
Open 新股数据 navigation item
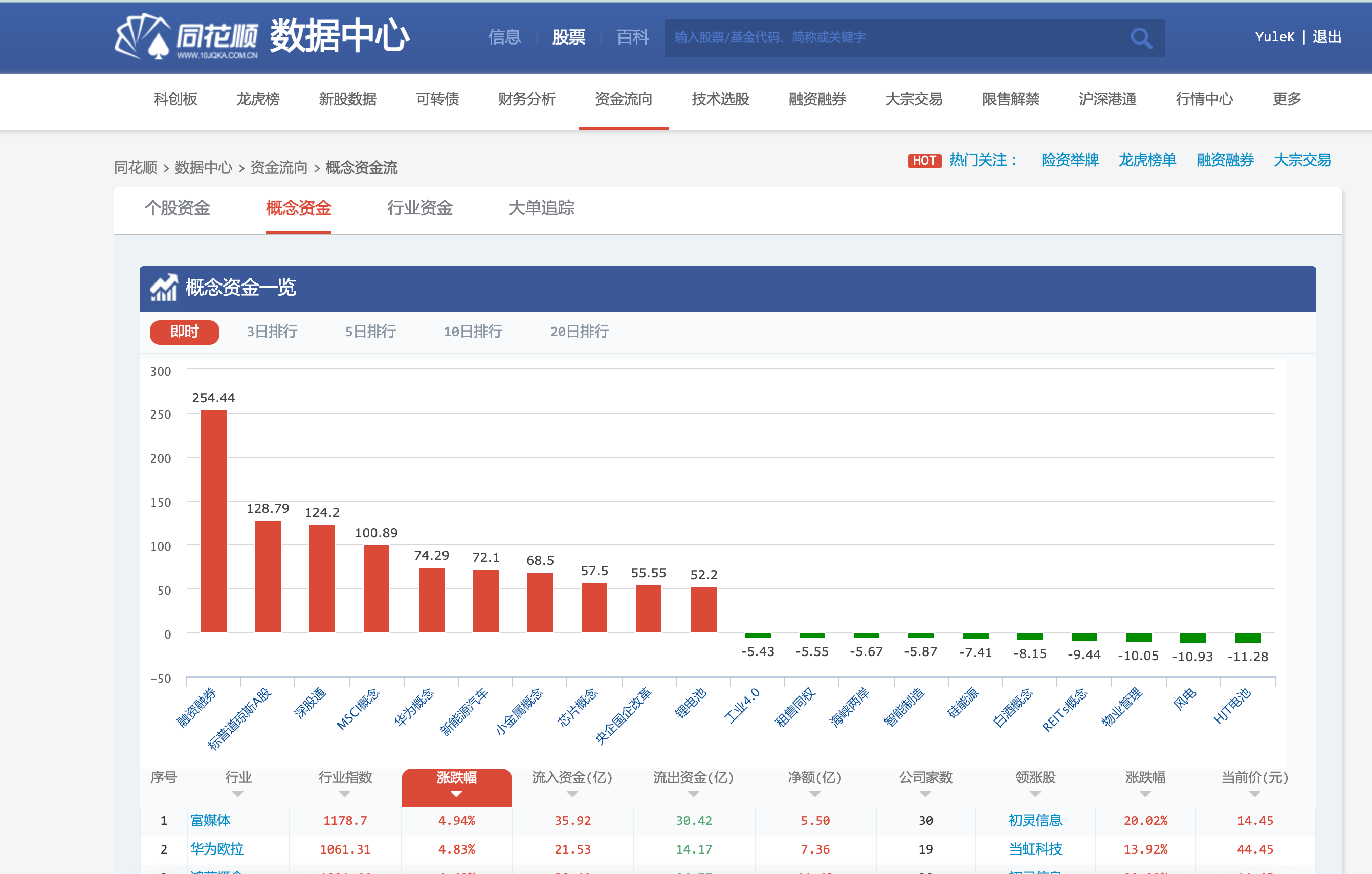coord(347,99)
